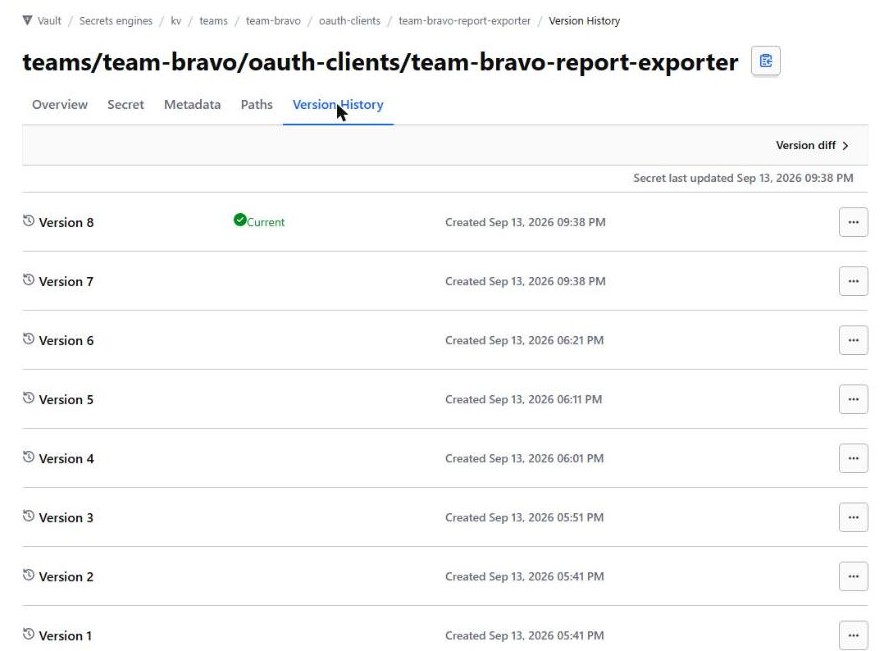
Task: Switch to the Paths tab
Action: (257, 104)
